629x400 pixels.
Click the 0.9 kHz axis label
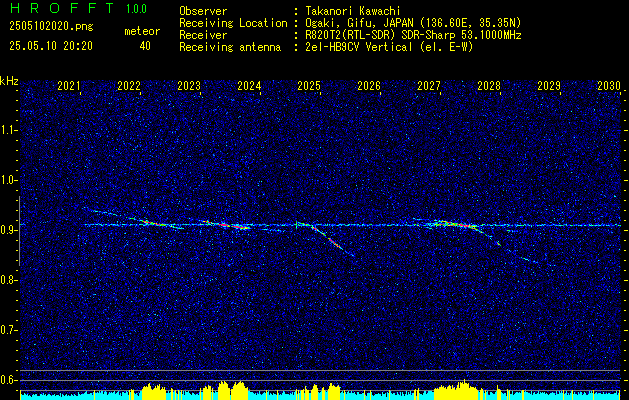(9, 230)
